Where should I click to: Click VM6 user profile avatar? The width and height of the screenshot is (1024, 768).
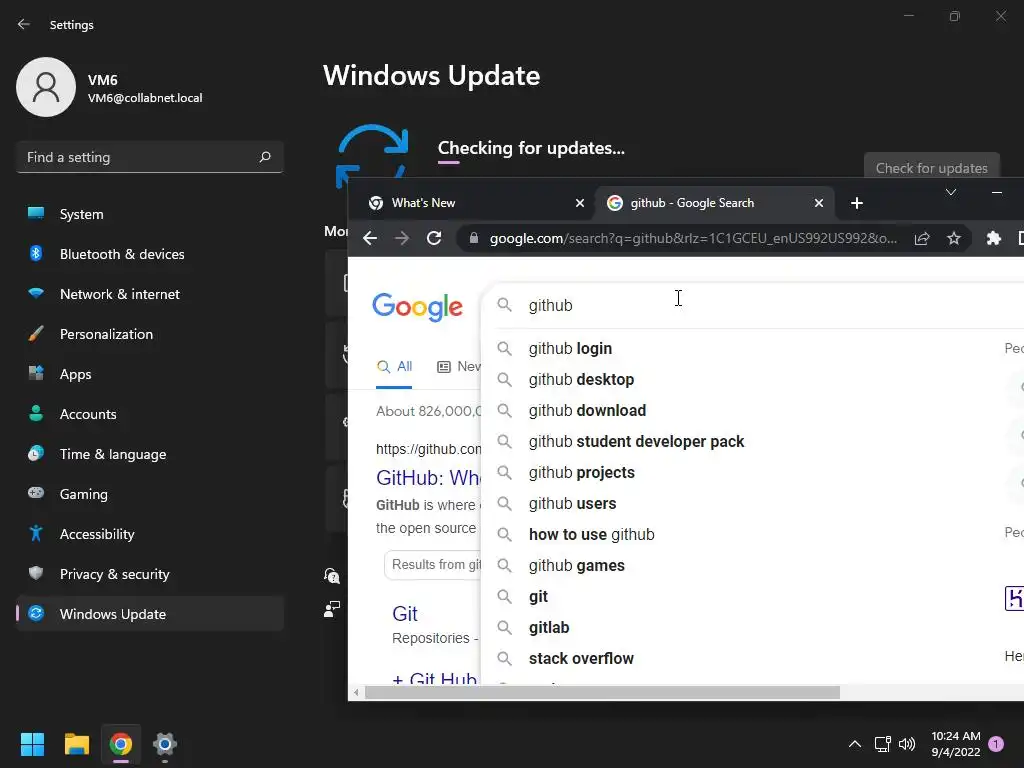(46, 87)
